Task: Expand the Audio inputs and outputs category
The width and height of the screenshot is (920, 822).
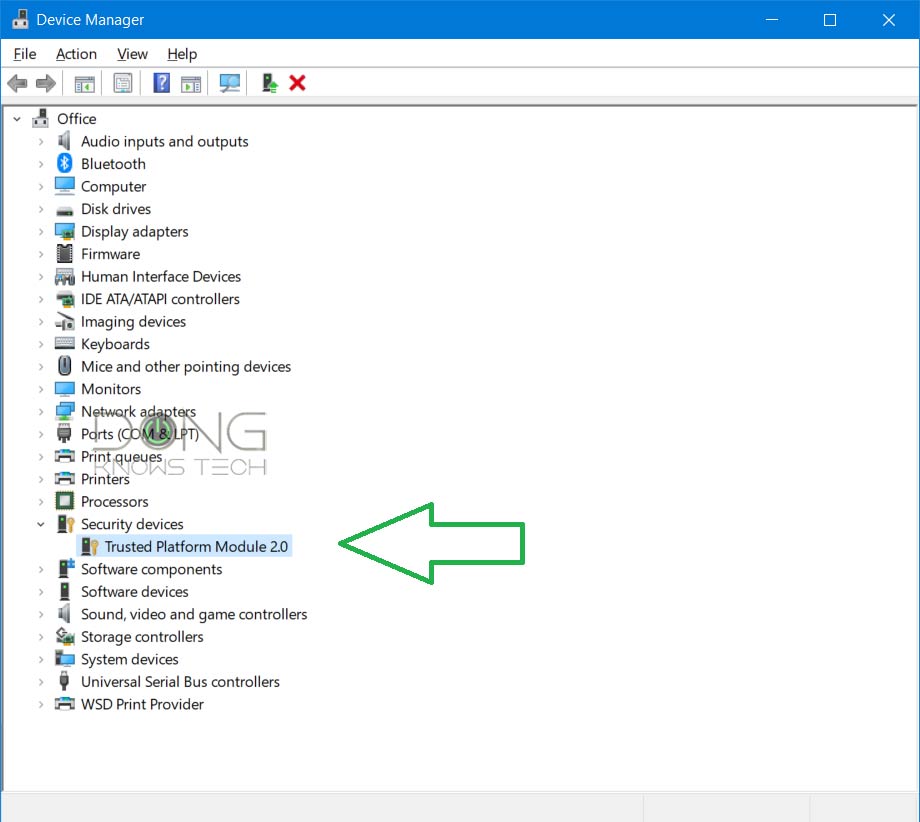Action: coord(40,141)
